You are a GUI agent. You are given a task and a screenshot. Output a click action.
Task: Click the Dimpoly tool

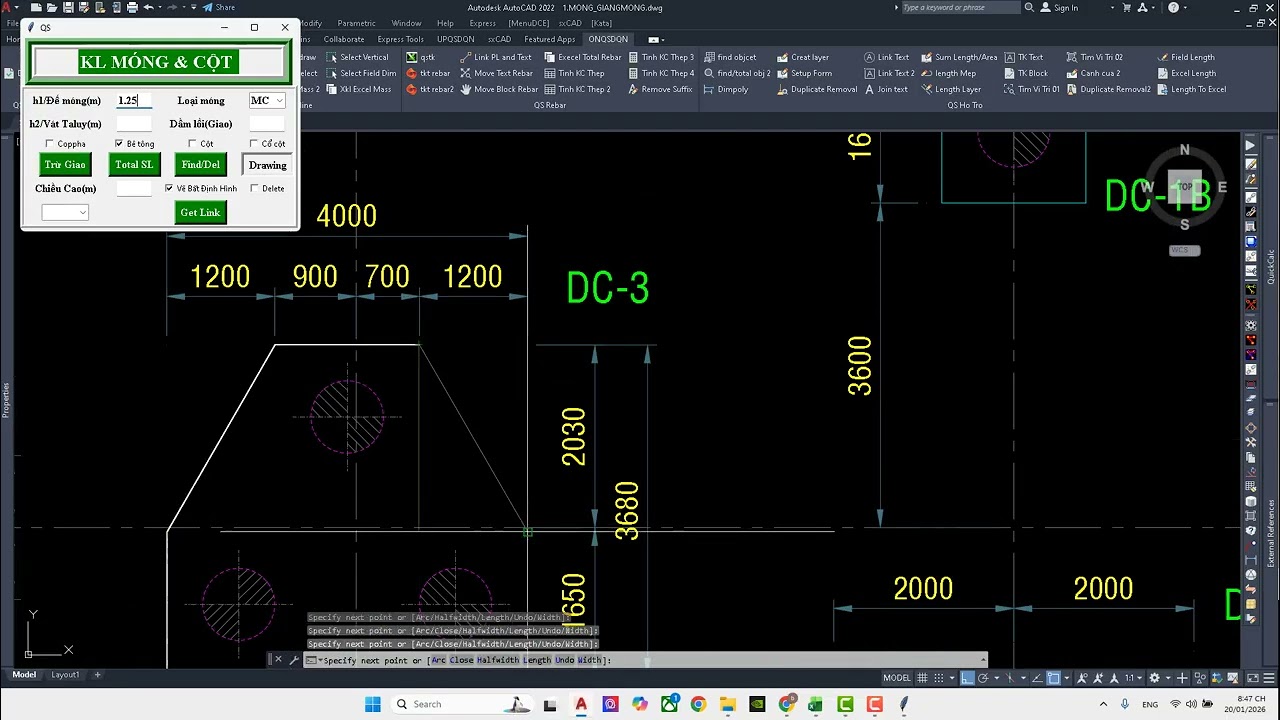[x=726, y=89]
